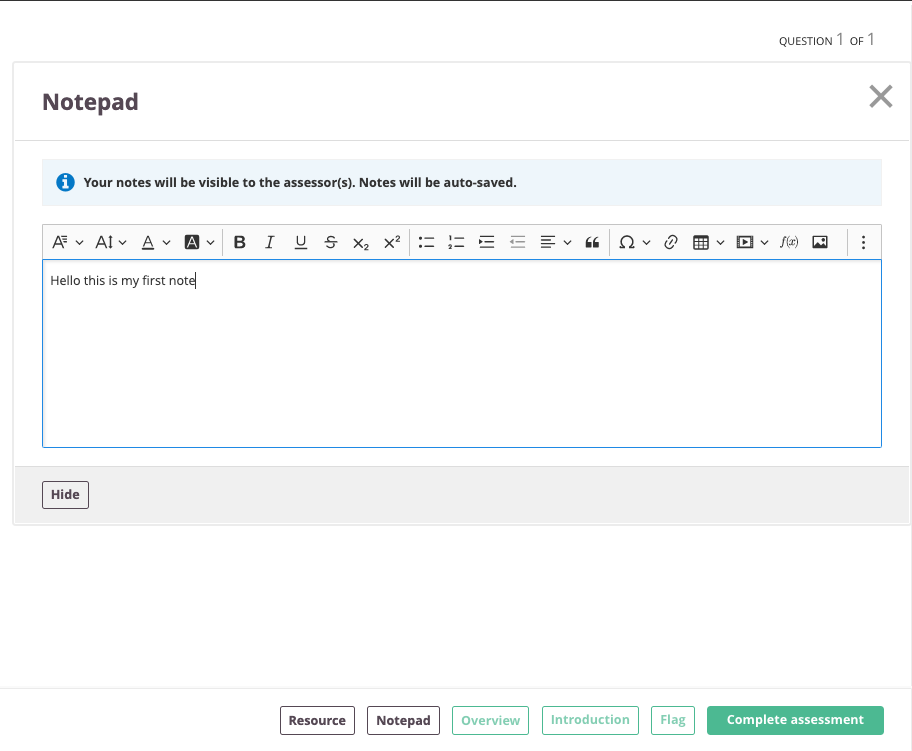Open the Overview tab

[x=490, y=720]
